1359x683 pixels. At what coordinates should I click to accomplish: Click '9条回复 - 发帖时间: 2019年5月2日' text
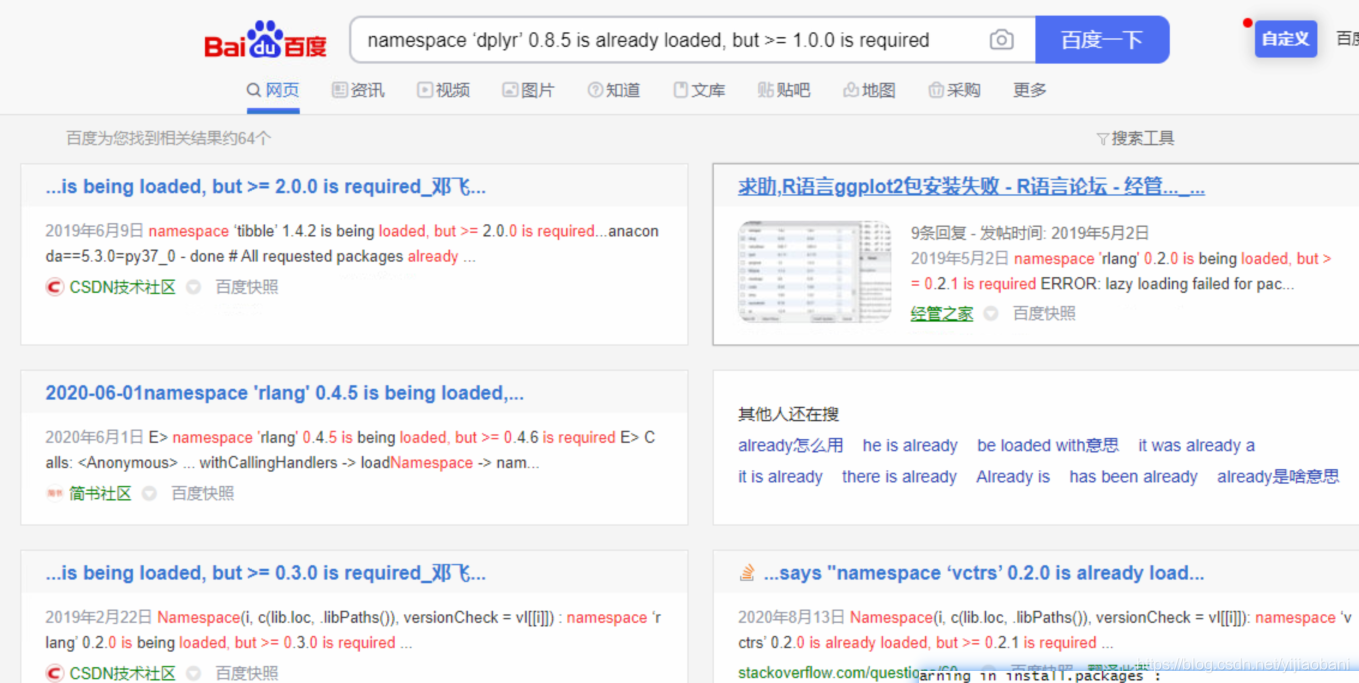click(1030, 233)
